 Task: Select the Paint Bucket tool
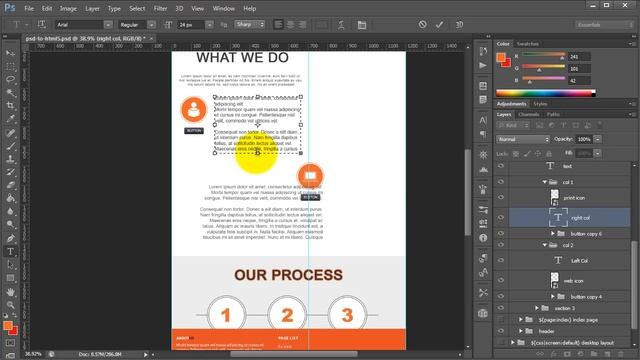pos(11,198)
